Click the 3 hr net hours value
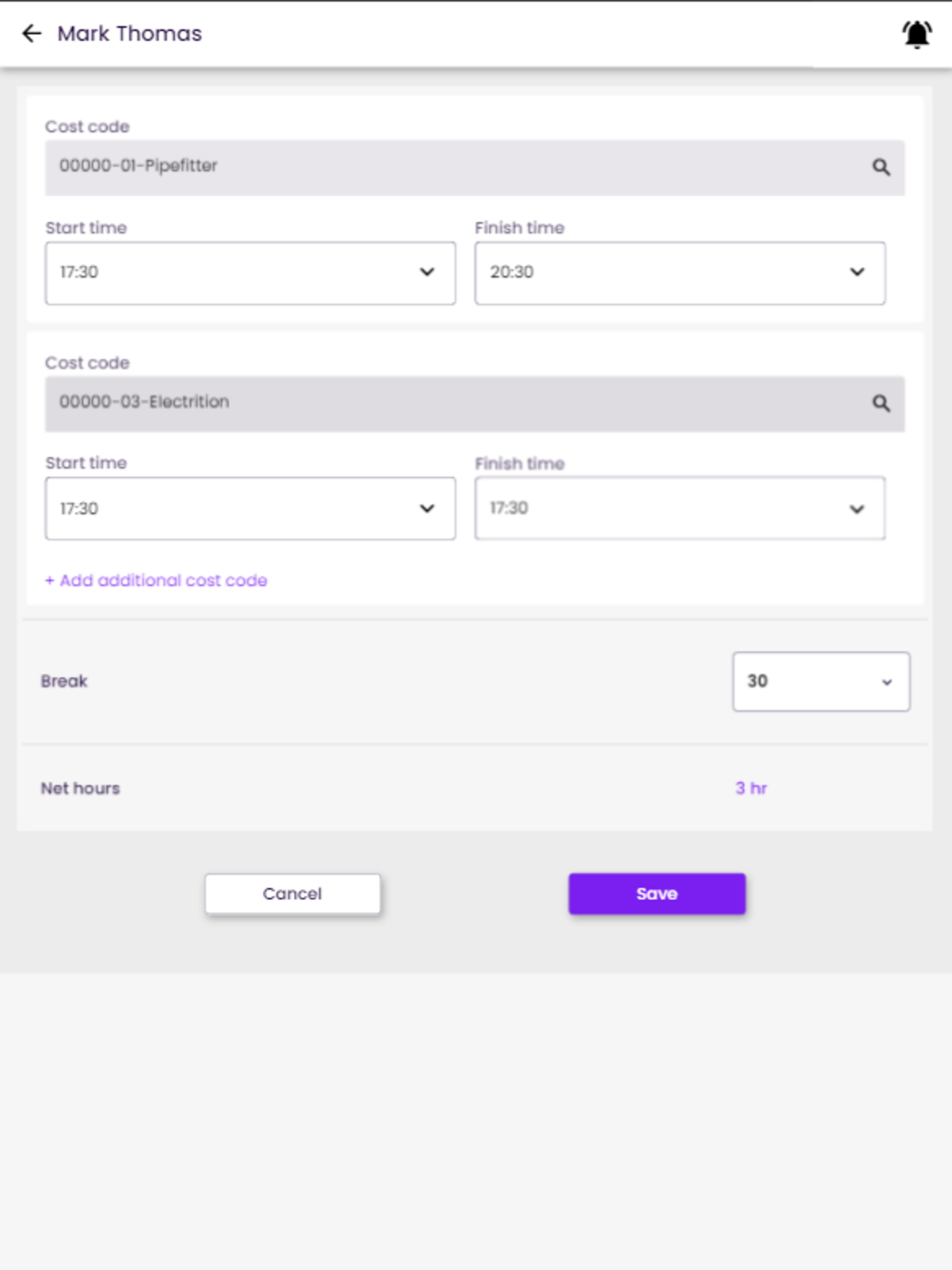 [x=751, y=788]
